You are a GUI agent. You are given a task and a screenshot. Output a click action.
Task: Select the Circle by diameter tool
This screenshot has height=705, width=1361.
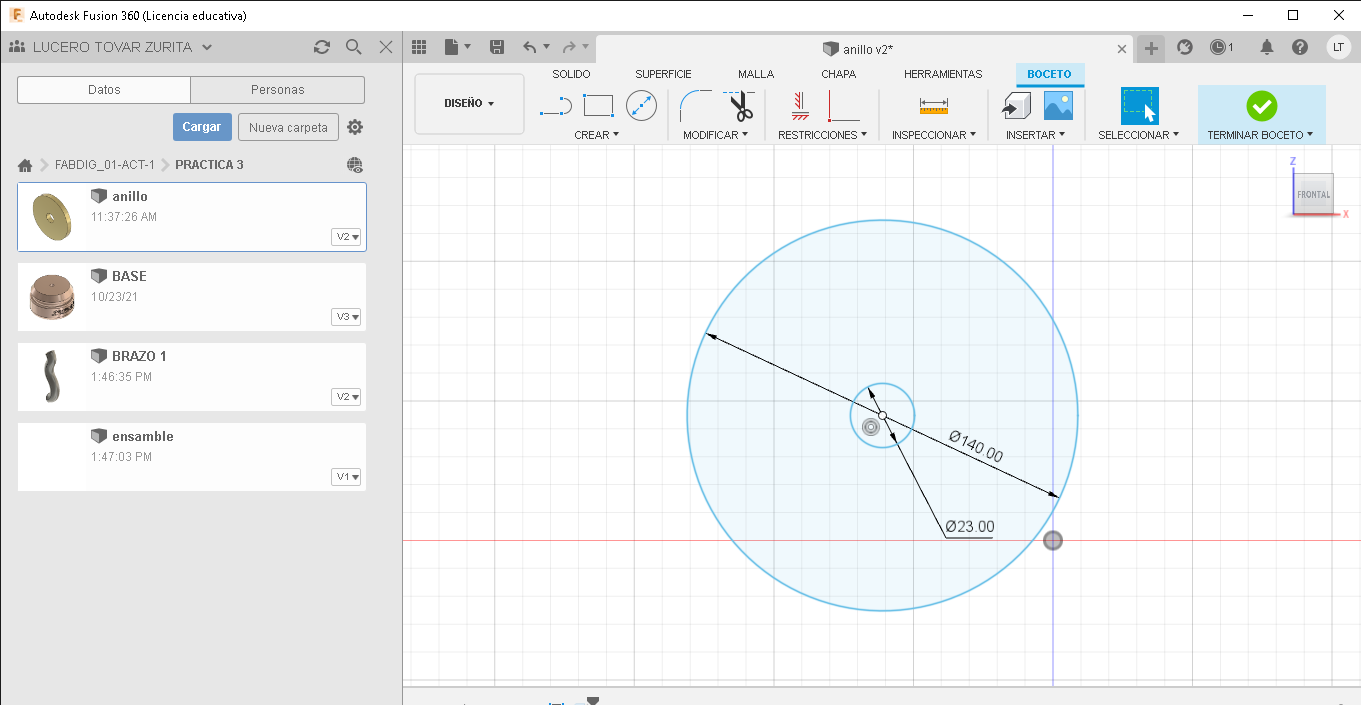pos(641,105)
